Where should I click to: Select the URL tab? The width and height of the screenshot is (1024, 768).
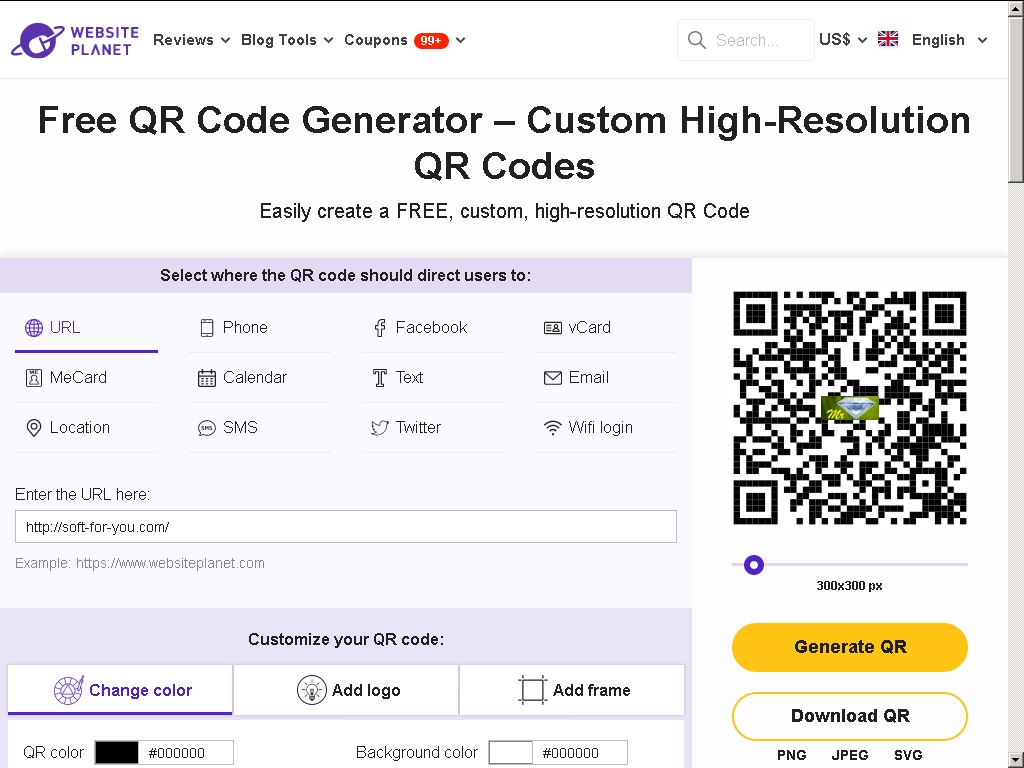point(86,327)
